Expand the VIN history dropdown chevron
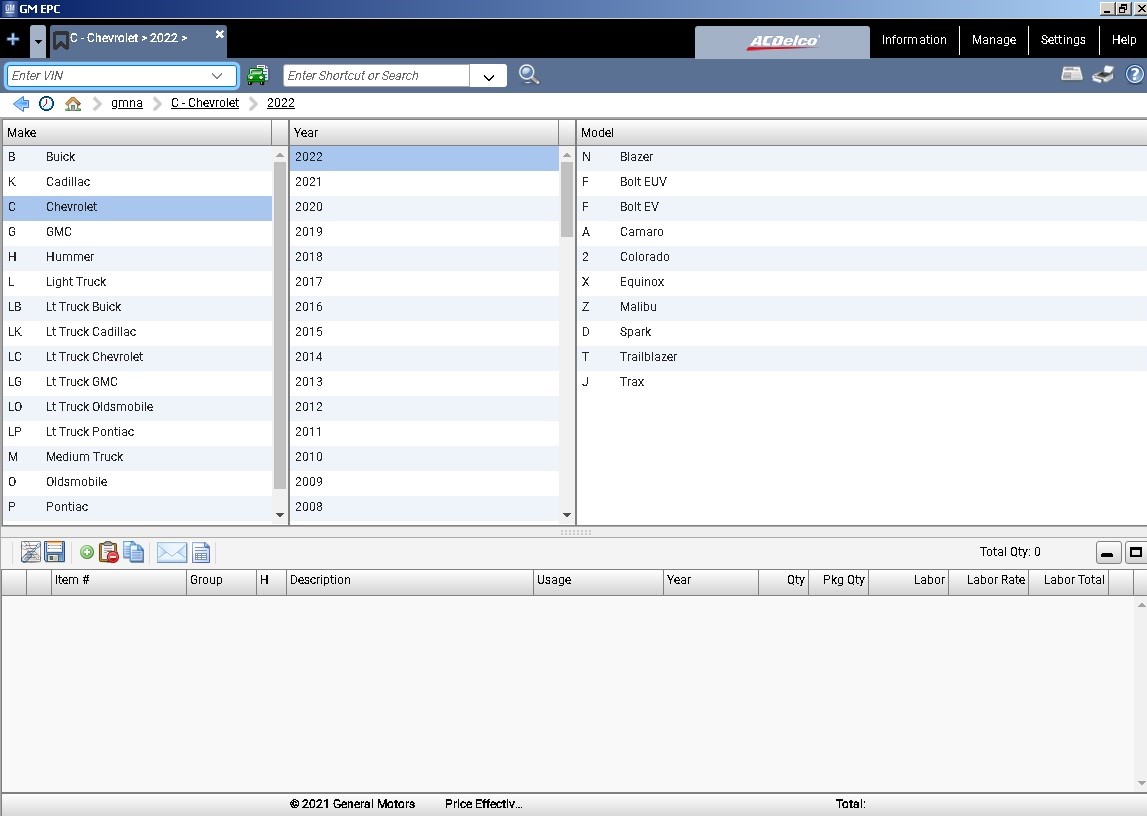Viewport: 1147px width, 816px height. click(x=217, y=75)
